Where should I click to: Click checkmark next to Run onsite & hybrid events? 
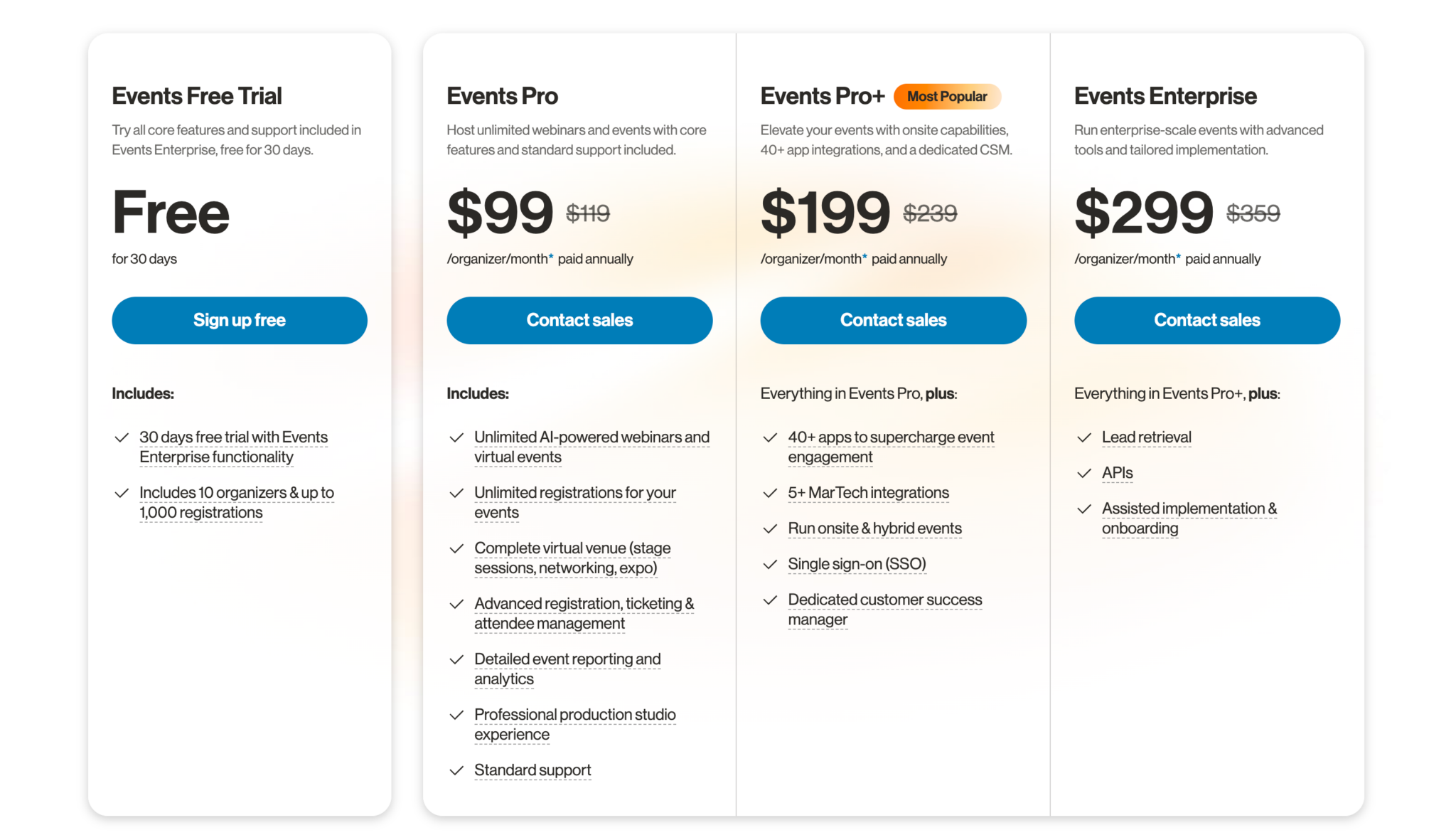[769, 529]
